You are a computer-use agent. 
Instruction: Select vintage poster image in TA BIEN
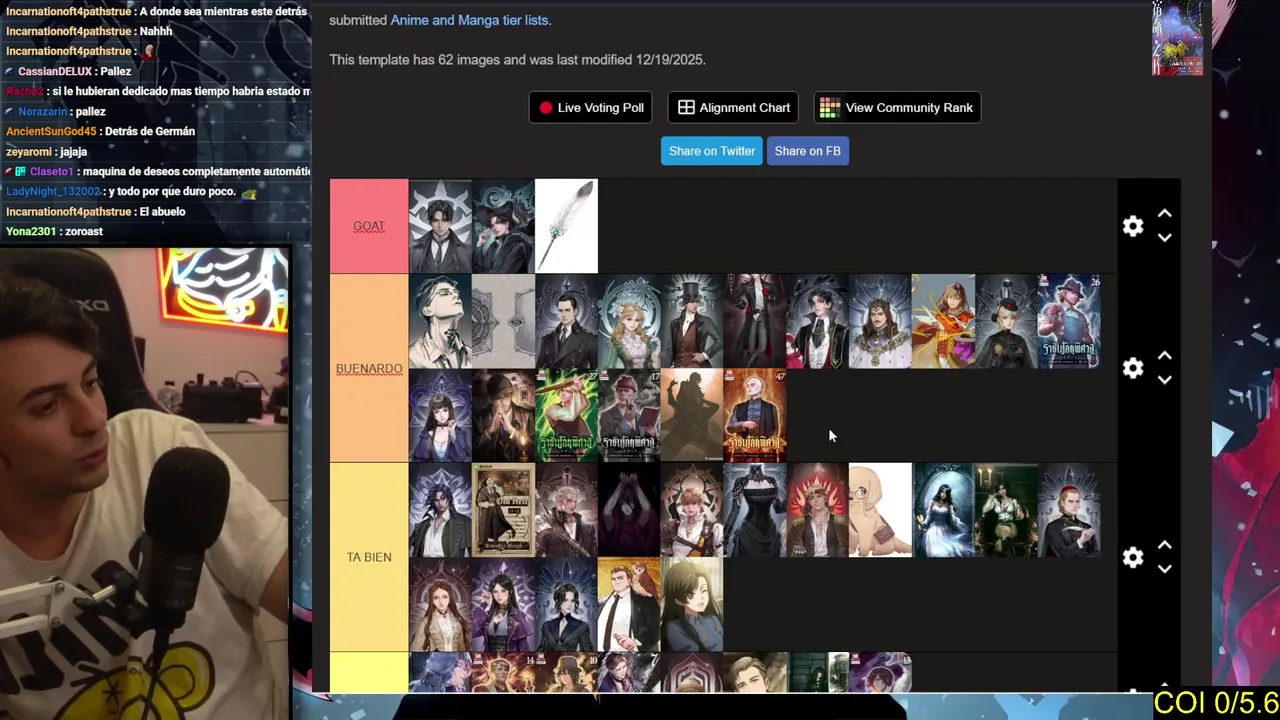click(x=503, y=510)
